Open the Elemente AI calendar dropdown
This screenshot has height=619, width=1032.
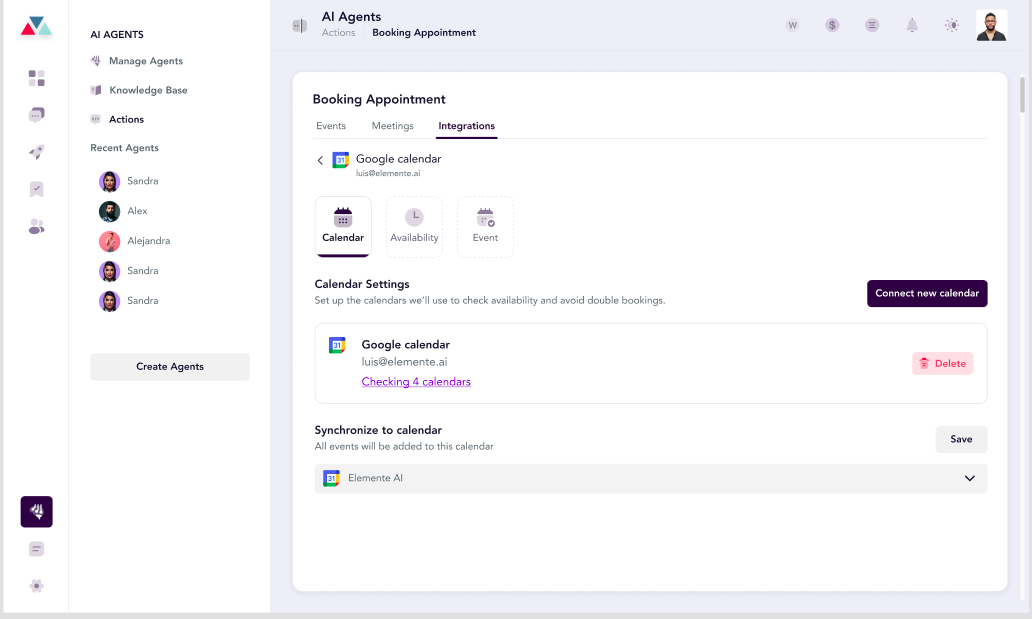pyautogui.click(x=650, y=479)
